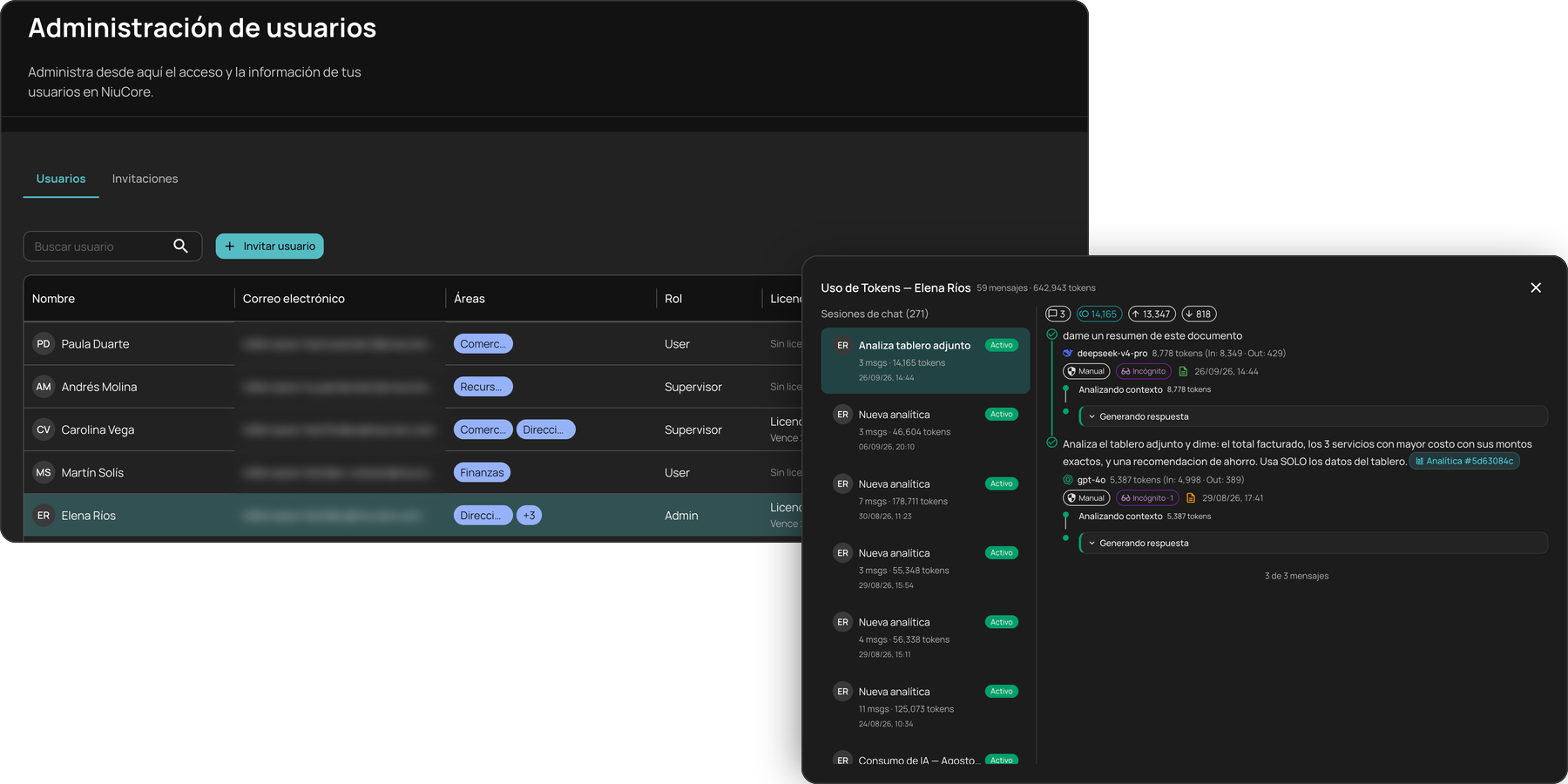Viewport: 1568px width, 784px height.
Task: Click the total tokens badge 14,165
Action: point(1099,314)
